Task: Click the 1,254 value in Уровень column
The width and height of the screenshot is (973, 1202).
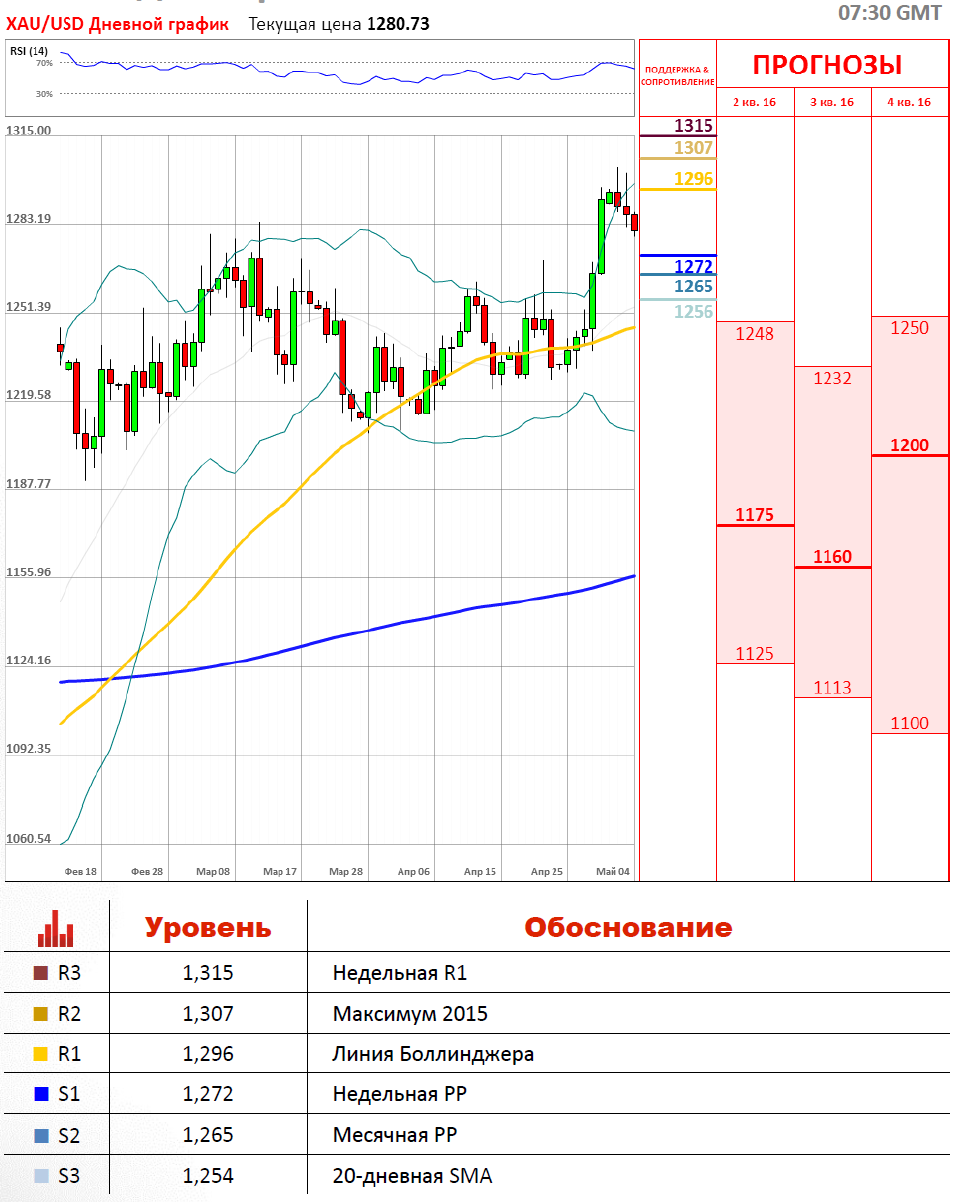Action: [208, 1176]
